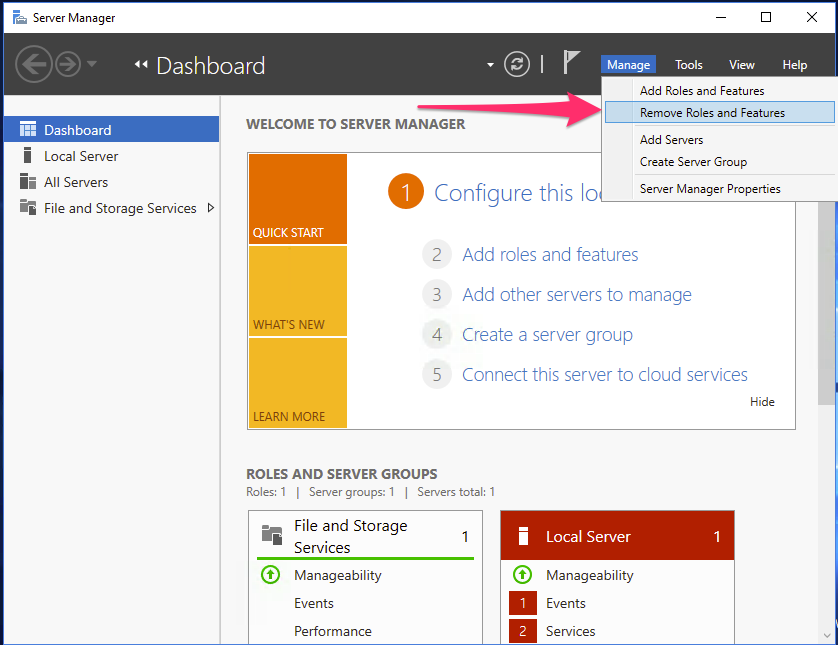
Task: Open Manageability in Local Server tile
Action: coord(589,575)
